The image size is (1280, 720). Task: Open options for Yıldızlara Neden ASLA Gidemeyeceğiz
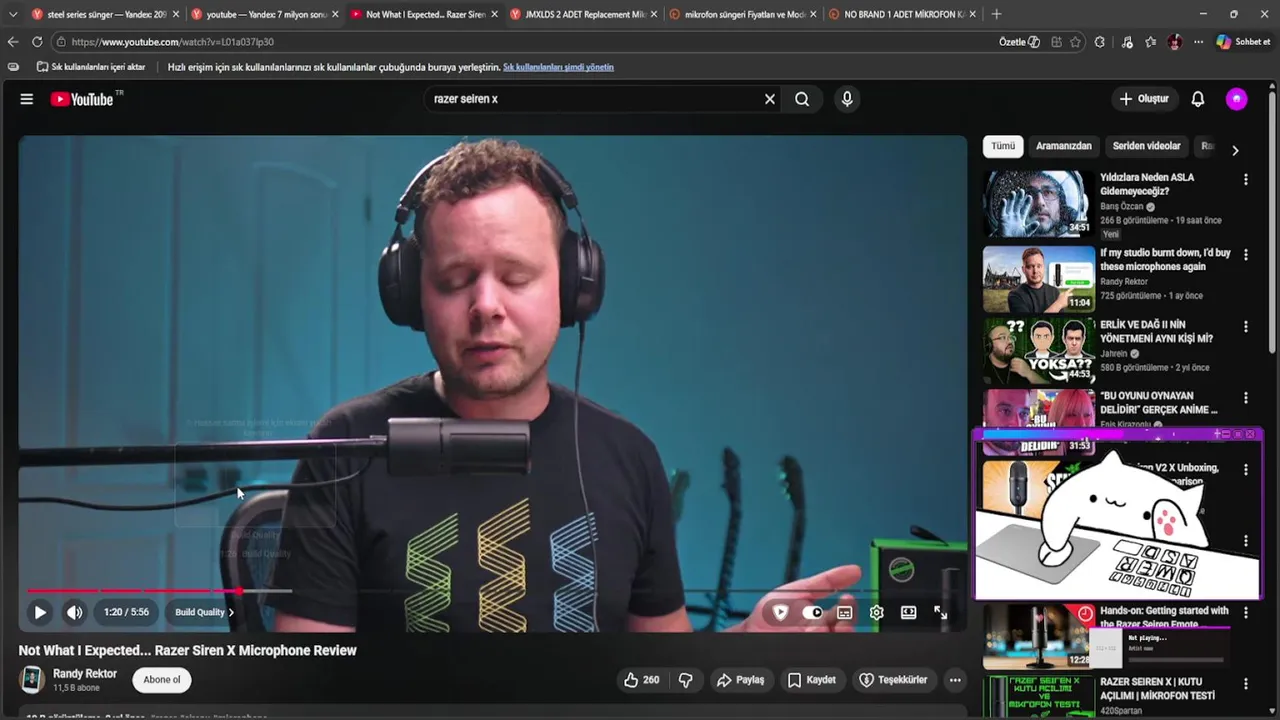(1246, 180)
